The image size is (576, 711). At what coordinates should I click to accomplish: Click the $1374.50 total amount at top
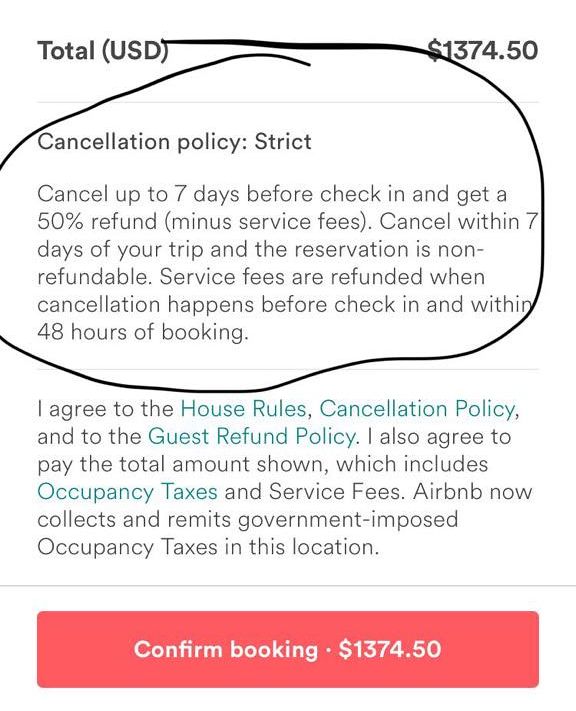tap(483, 50)
